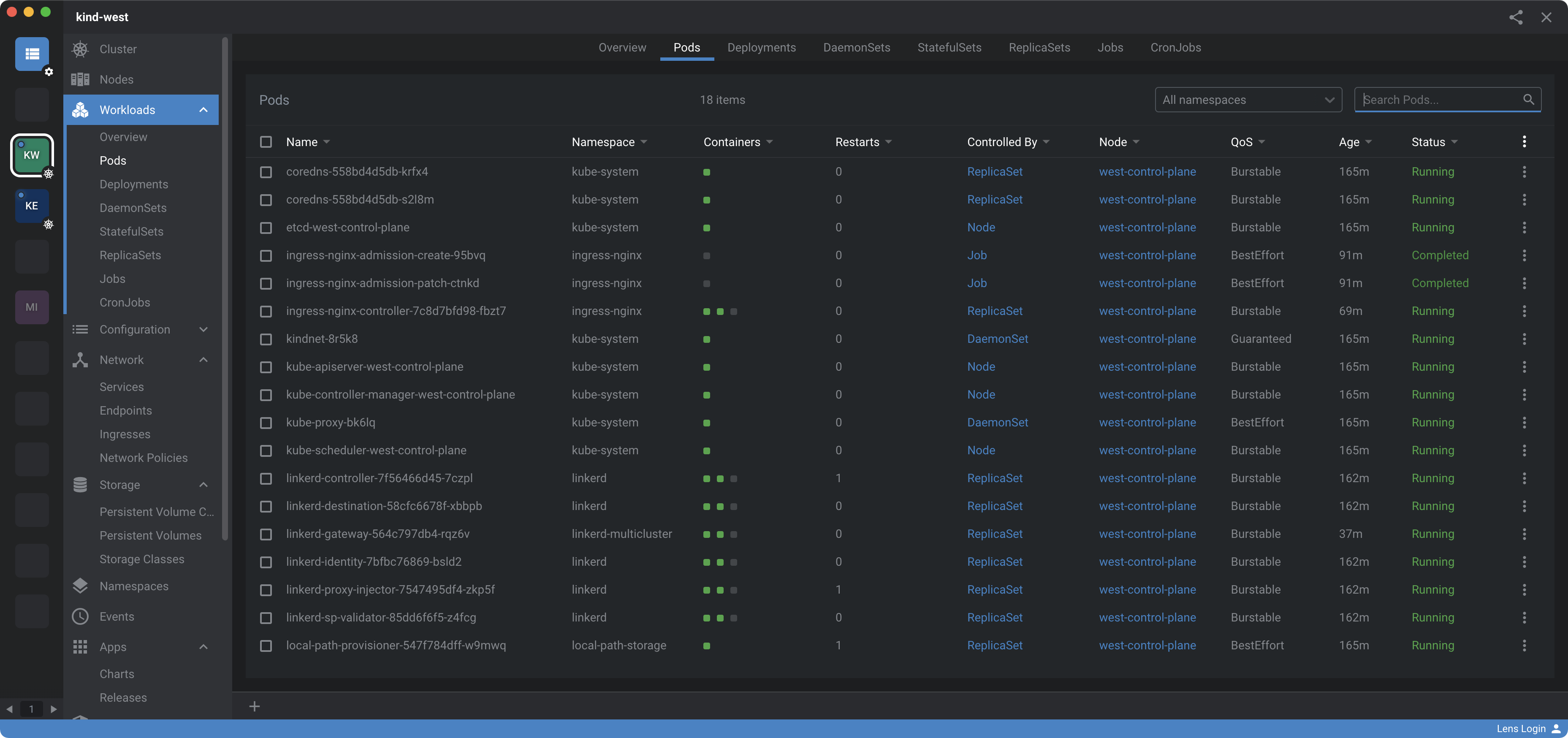Viewport: 1568px width, 738px height.
Task: Expand the Configuration section chevron
Action: click(x=203, y=329)
